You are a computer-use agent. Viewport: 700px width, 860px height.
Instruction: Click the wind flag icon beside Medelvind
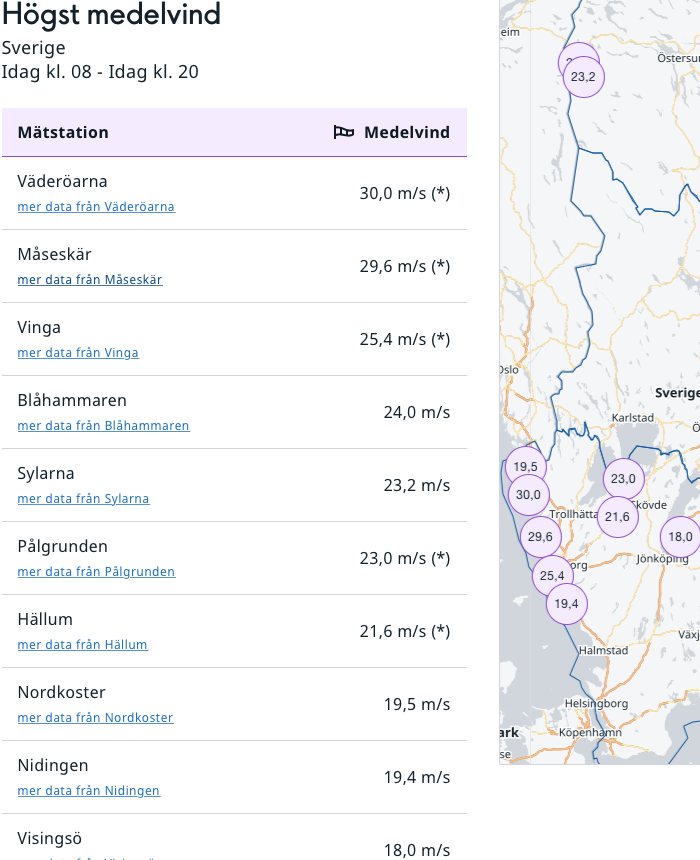pos(344,132)
